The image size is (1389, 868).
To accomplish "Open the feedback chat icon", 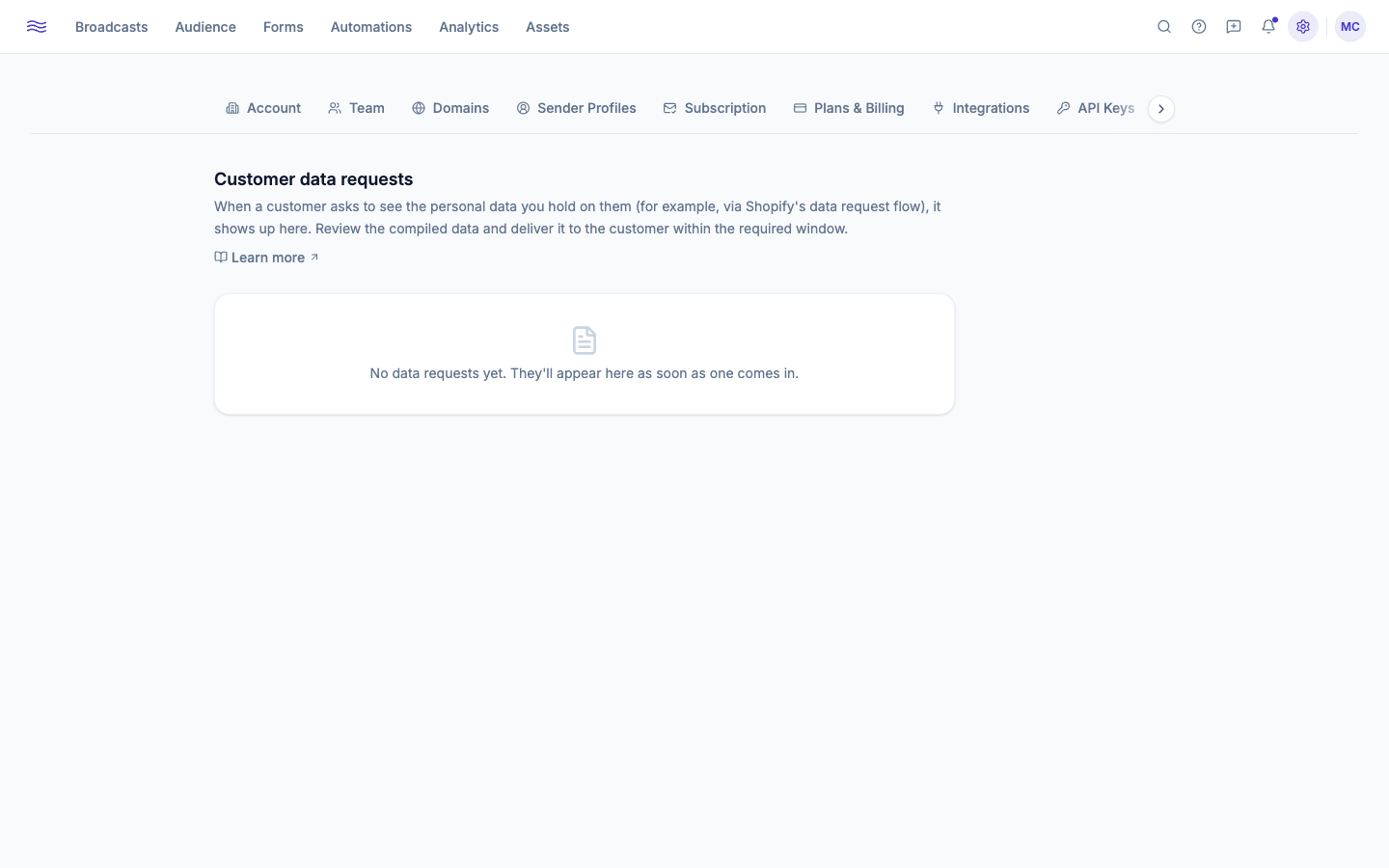I will [1234, 27].
